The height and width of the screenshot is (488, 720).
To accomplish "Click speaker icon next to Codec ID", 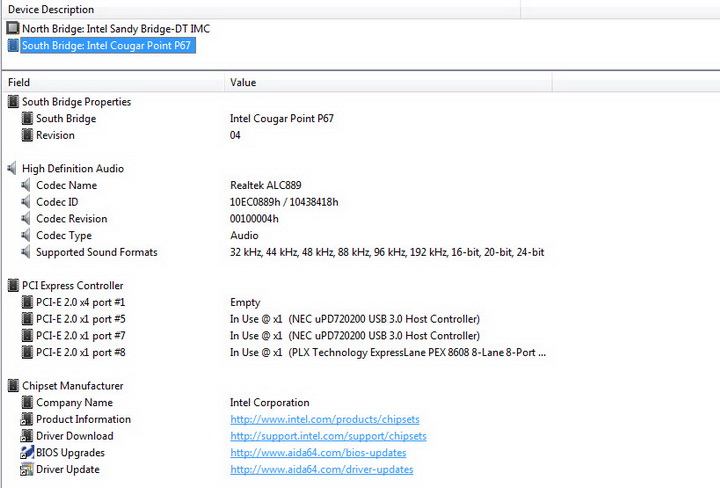I will (26, 202).
